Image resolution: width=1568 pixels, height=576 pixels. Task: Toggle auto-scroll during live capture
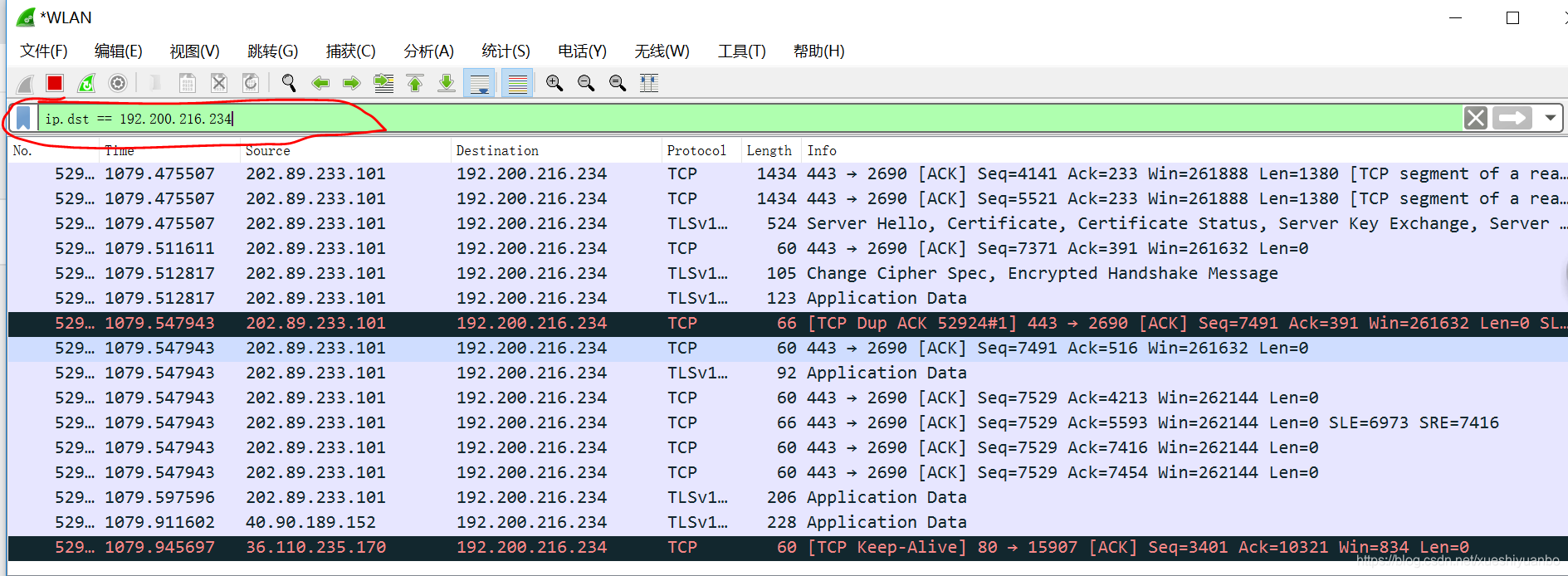tap(479, 83)
